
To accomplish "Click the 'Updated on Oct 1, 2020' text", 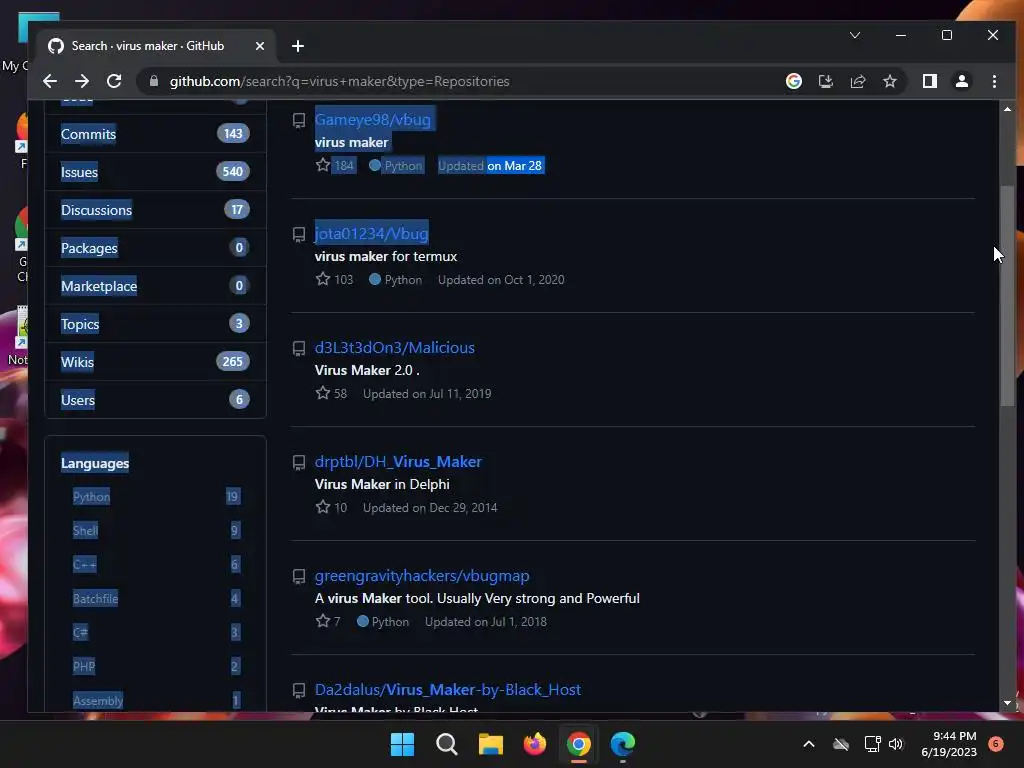I will 501,280.
